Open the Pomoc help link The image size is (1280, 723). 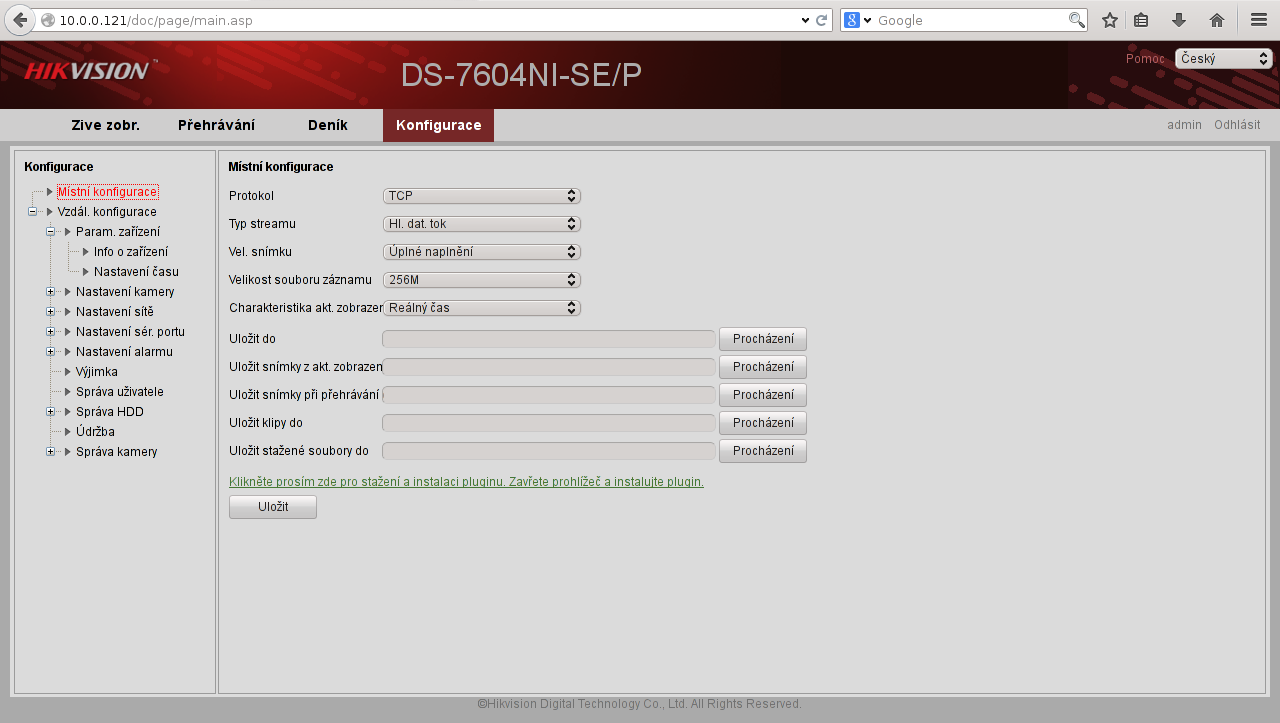(1145, 59)
